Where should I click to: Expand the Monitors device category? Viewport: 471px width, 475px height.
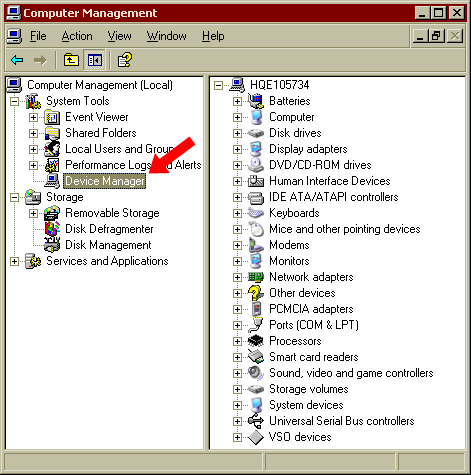(237, 261)
